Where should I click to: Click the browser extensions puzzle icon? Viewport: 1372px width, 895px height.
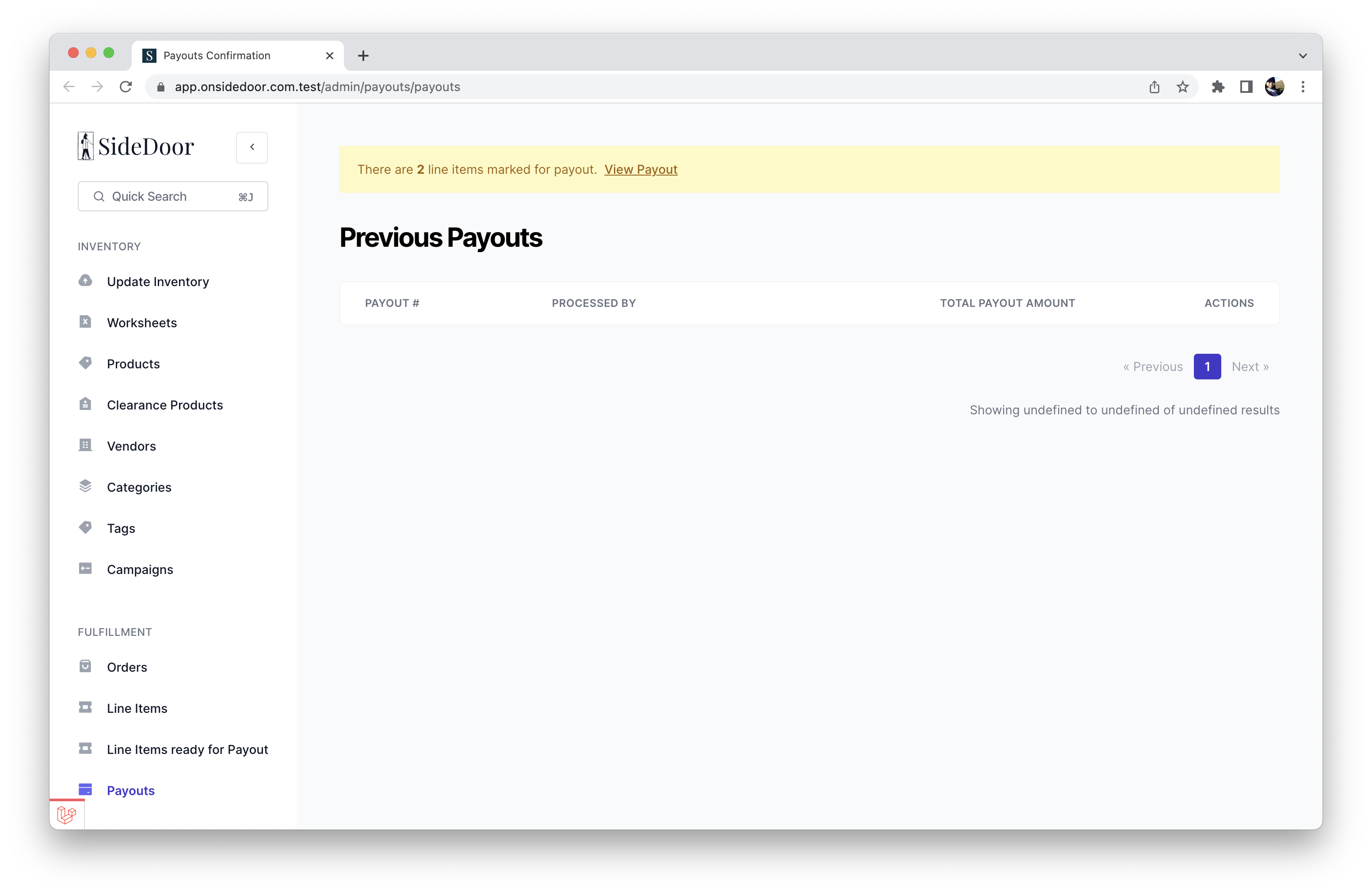pyautogui.click(x=1217, y=87)
